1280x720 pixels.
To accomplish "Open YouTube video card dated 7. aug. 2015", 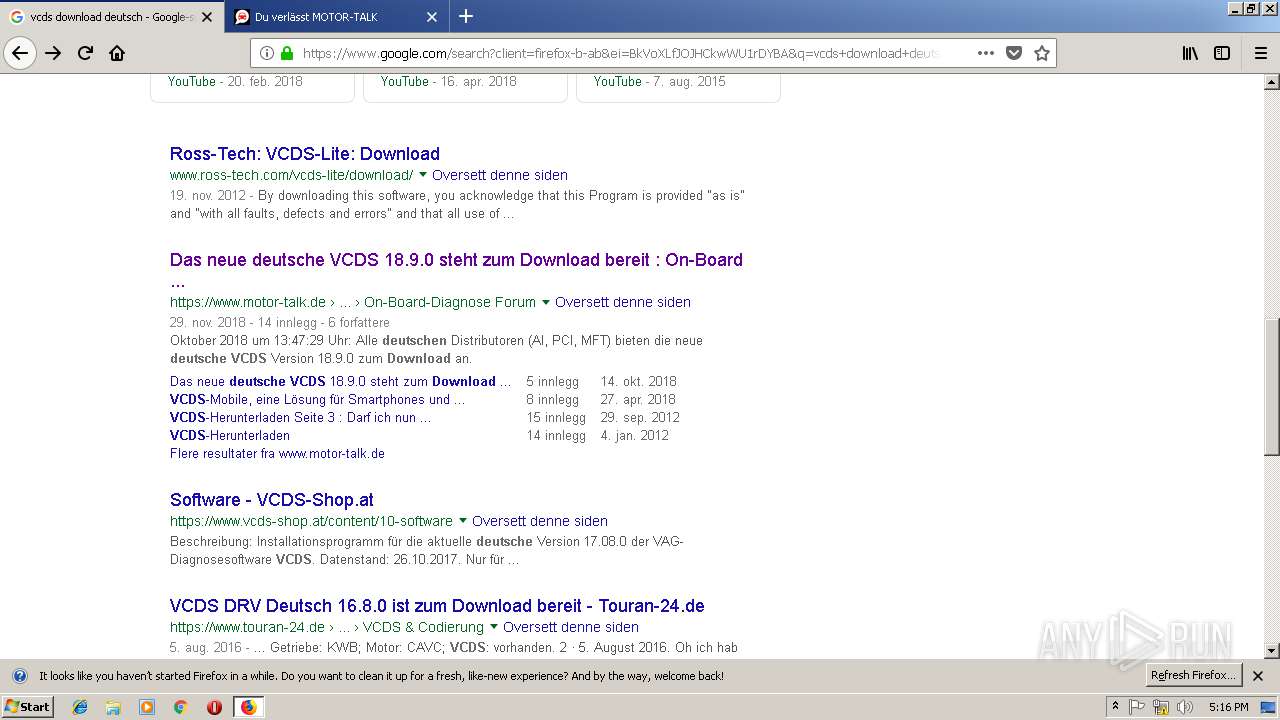I will (678, 86).
